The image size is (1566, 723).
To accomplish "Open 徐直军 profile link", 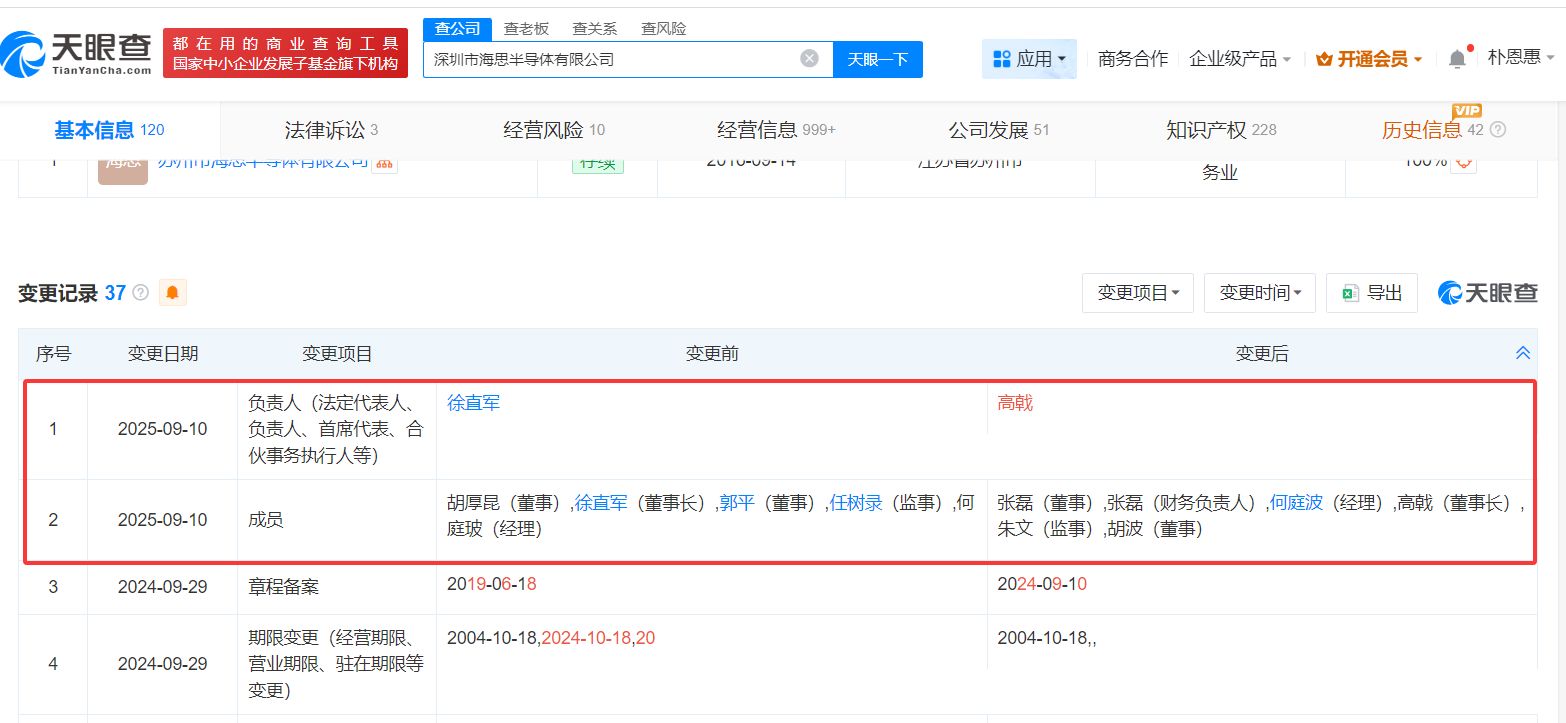I will coord(473,402).
